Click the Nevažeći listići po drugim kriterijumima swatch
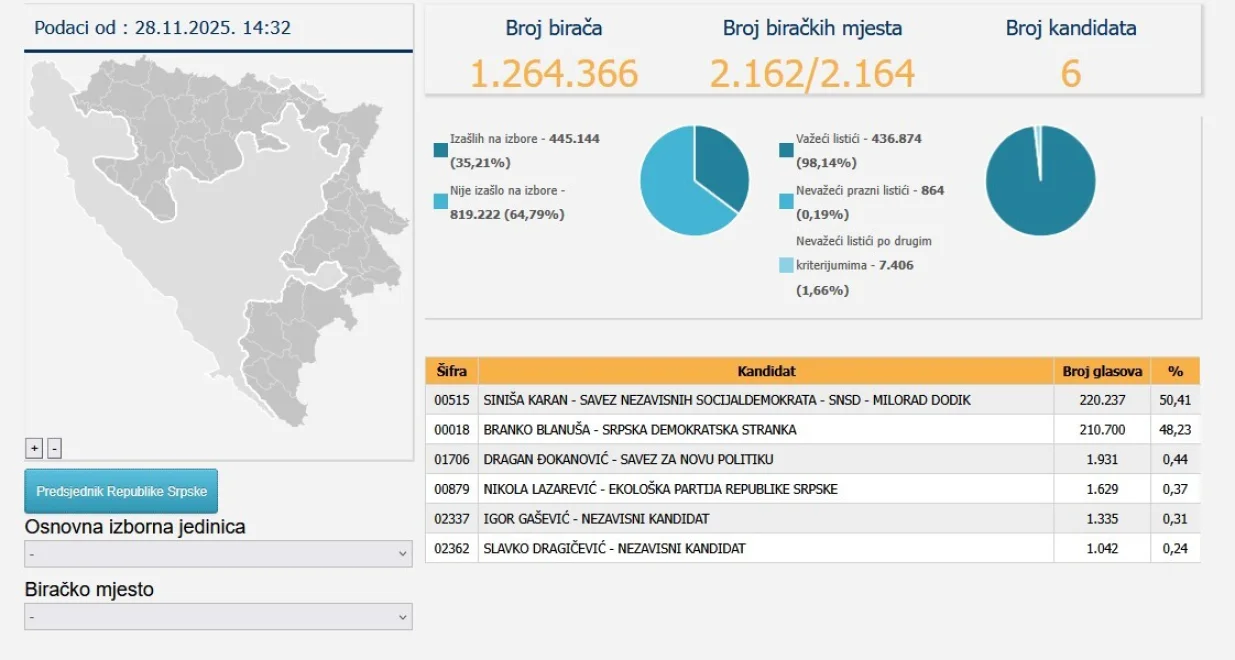This screenshot has width=1235, height=660. pyautogui.click(x=786, y=265)
